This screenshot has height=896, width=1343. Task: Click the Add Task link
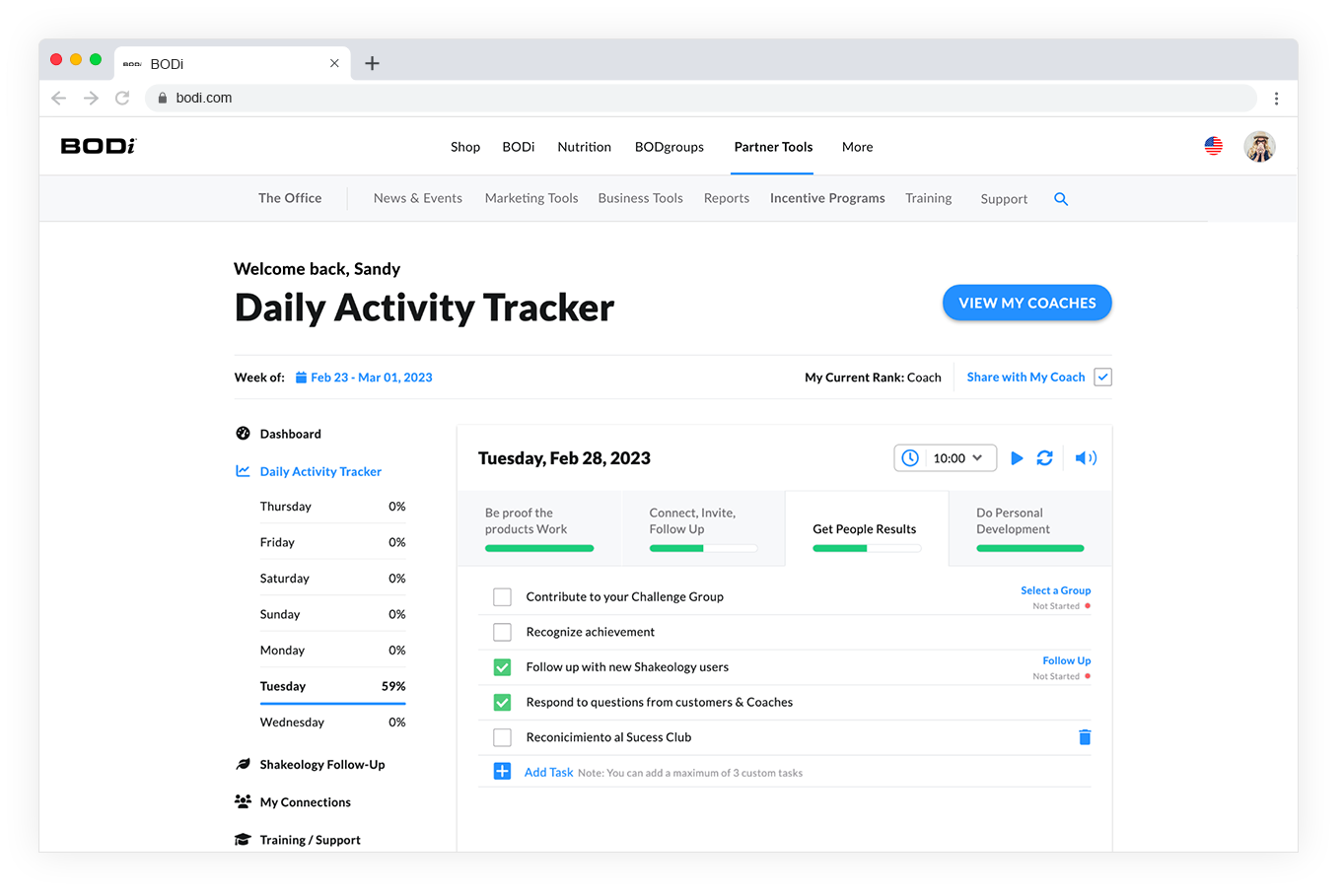tap(548, 772)
